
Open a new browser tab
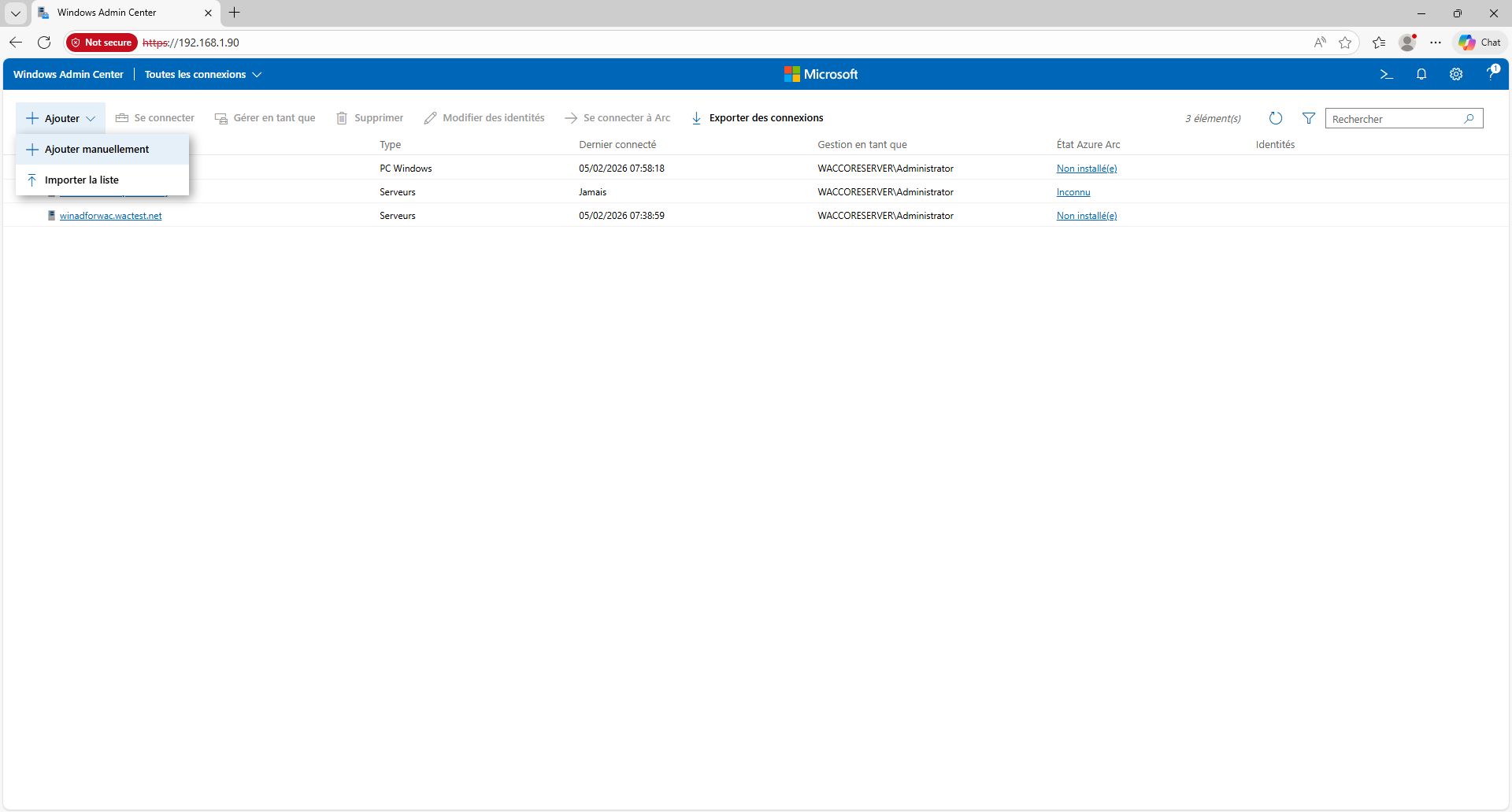235,13
